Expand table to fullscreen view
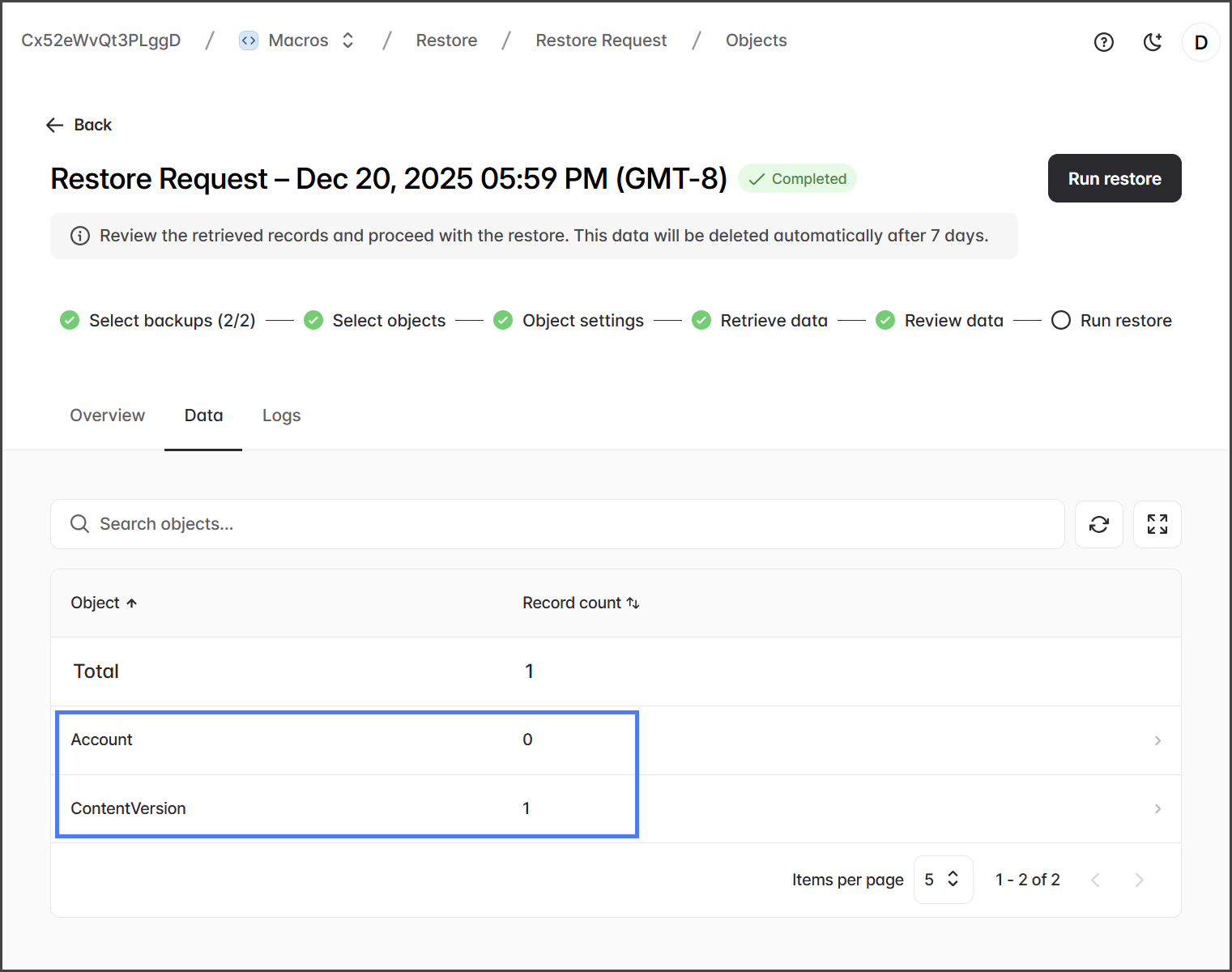 tap(1157, 525)
